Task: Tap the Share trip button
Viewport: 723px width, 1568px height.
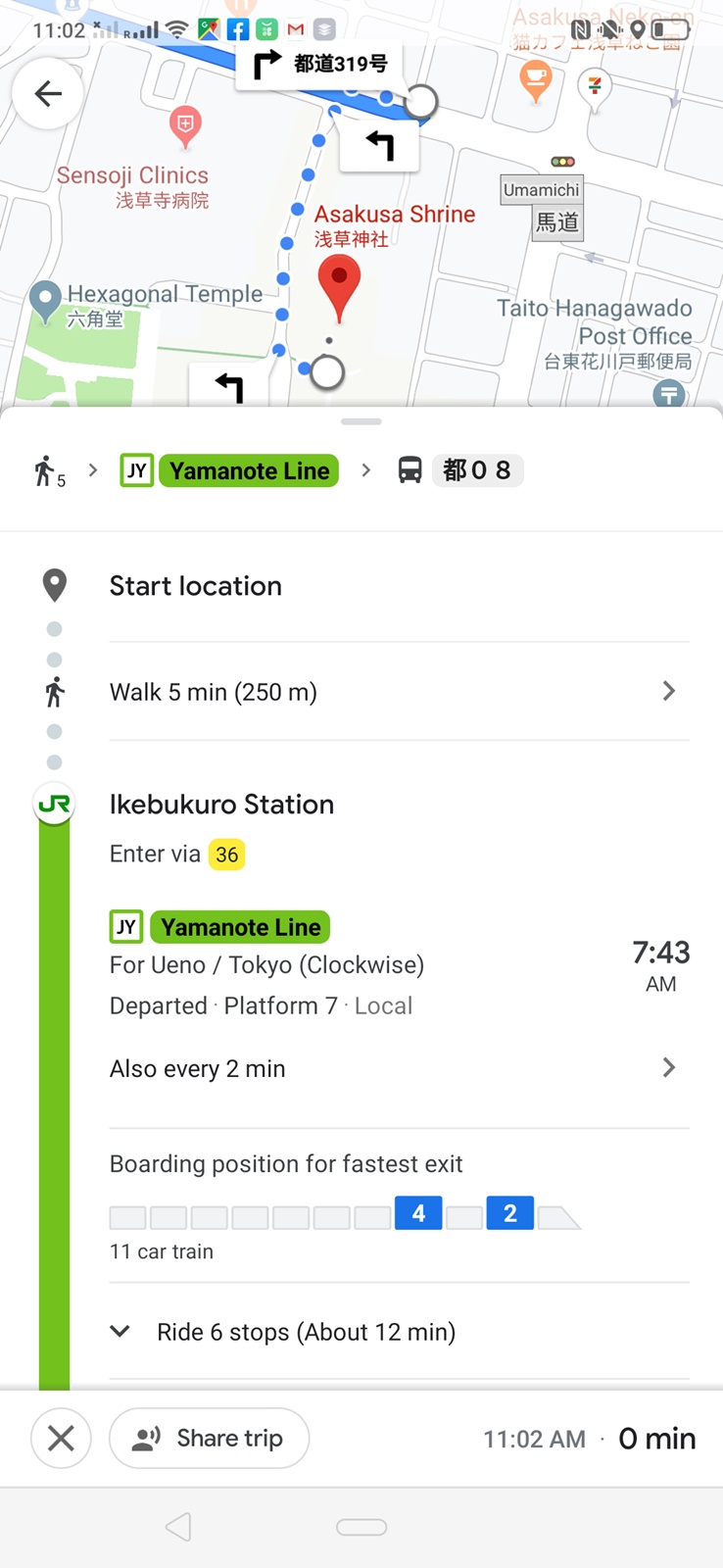Action: coord(209,1438)
